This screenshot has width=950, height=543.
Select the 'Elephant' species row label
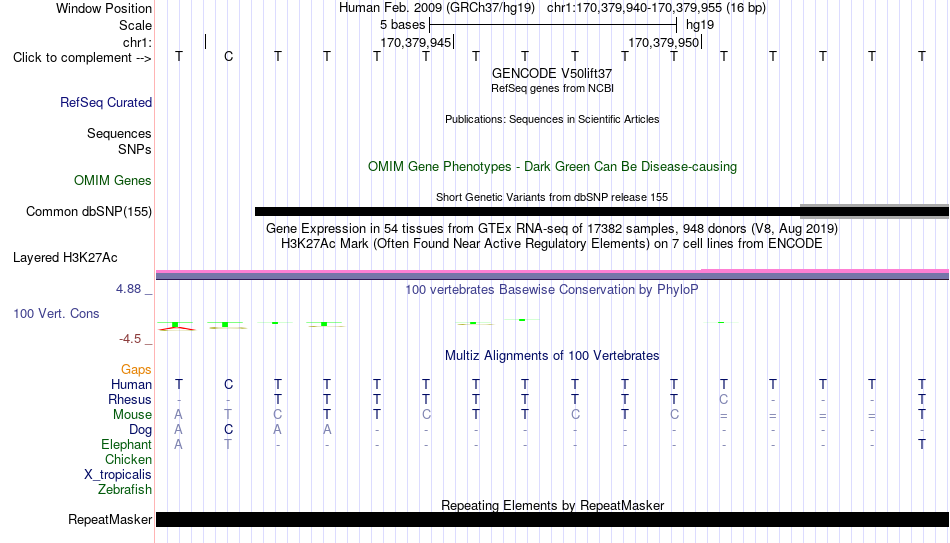pos(126,444)
